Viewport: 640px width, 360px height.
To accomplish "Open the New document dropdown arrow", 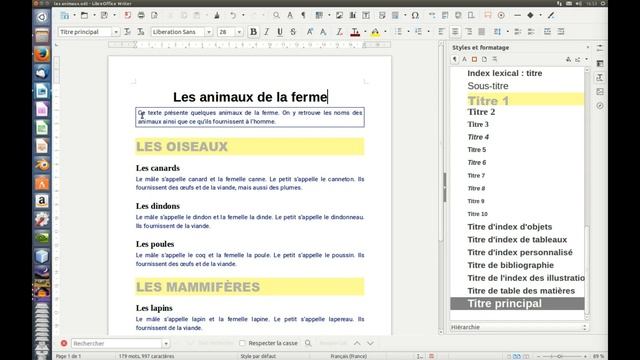I will 74,16.
